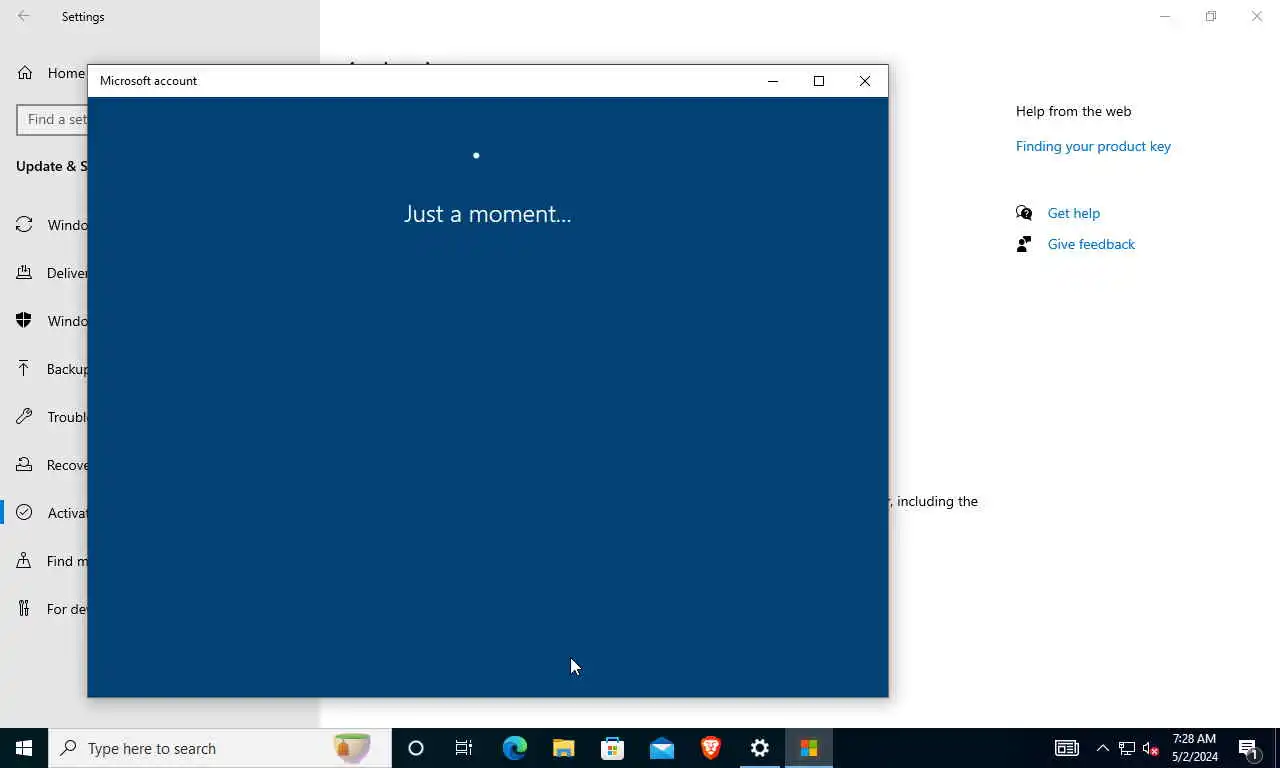The width and height of the screenshot is (1280, 768).
Task: Open the Home icon in Settings sidebar
Action: [25, 73]
